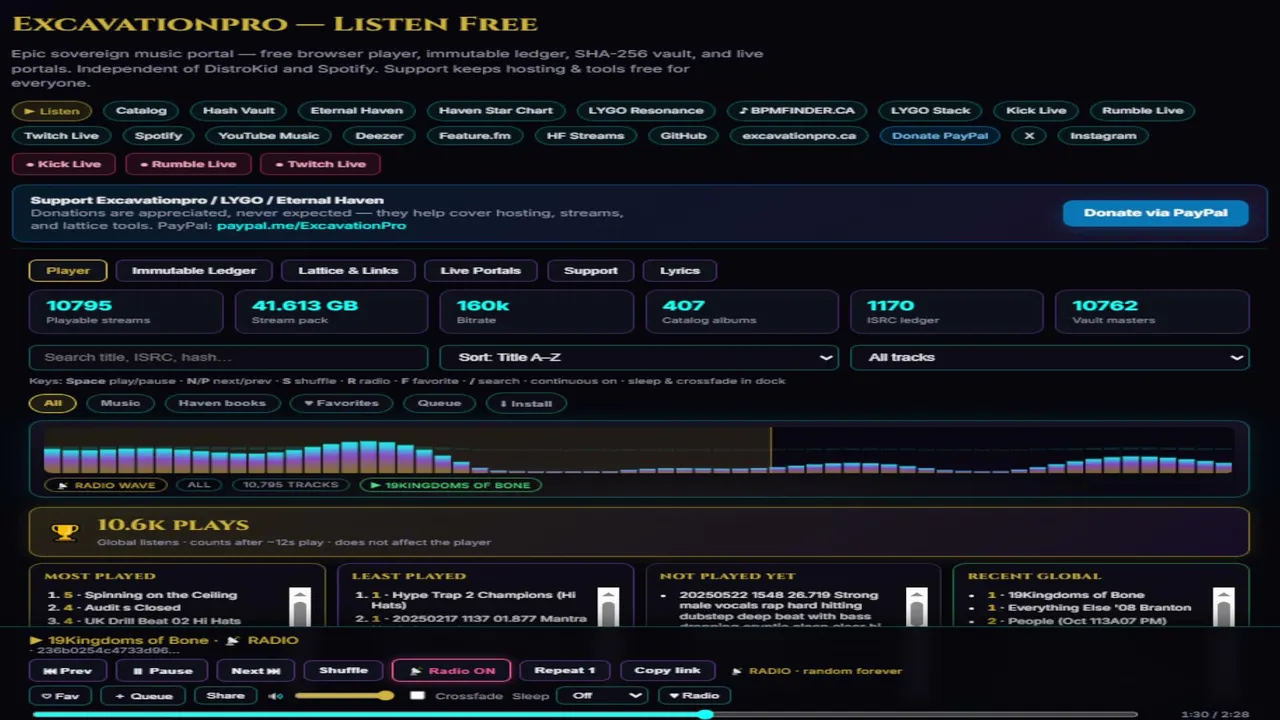The height and width of the screenshot is (720, 1280).
Task: Select the Music filter chip
Action: tap(120, 404)
